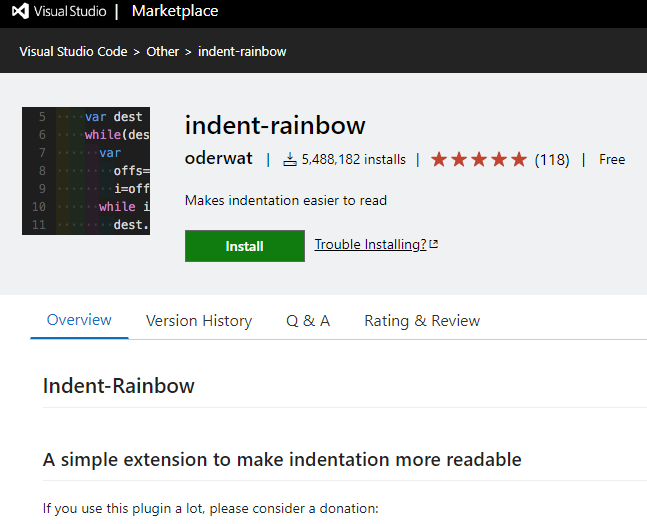The width and height of the screenshot is (647, 524).
Task: Click "Makes indentation easier to read" description
Action: pos(286,201)
